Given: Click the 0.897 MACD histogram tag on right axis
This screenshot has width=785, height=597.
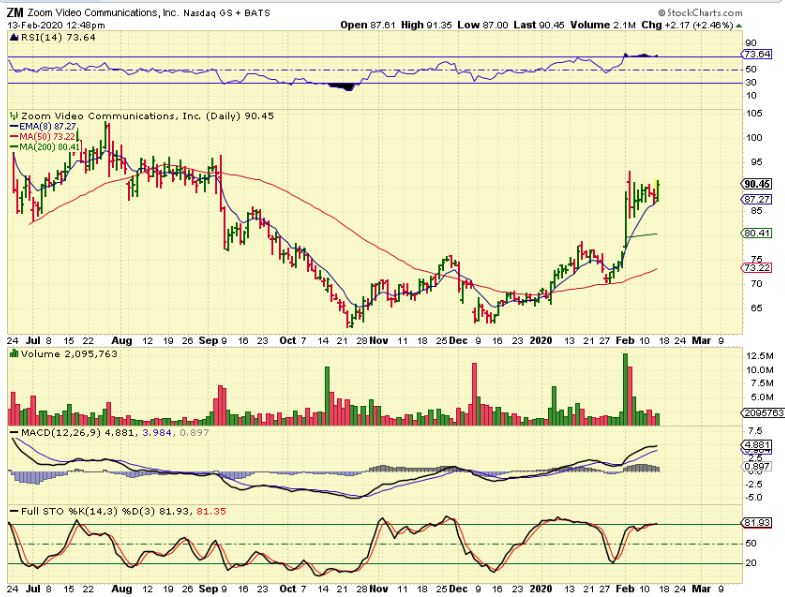Looking at the screenshot, I should tap(756, 466).
